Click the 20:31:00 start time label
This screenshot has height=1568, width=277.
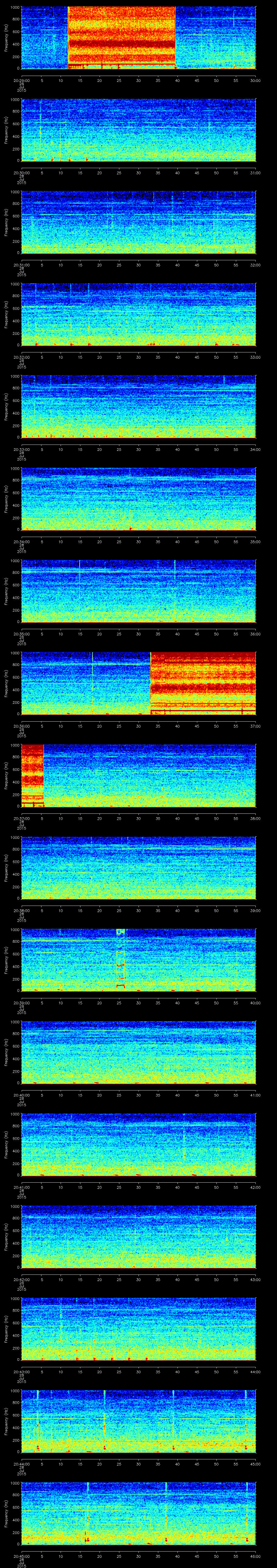21,265
